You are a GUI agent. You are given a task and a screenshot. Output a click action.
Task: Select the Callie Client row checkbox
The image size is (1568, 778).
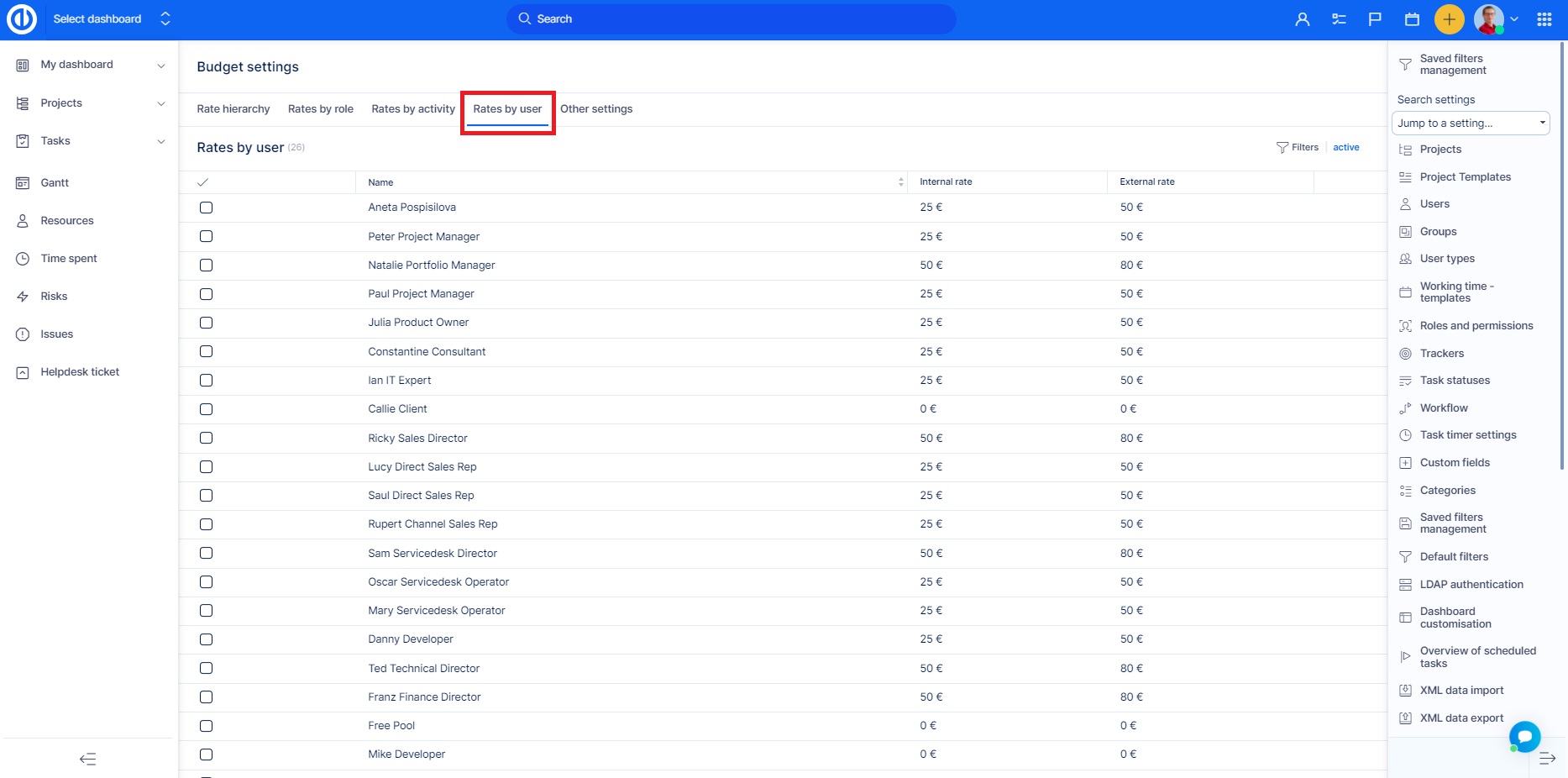(206, 409)
